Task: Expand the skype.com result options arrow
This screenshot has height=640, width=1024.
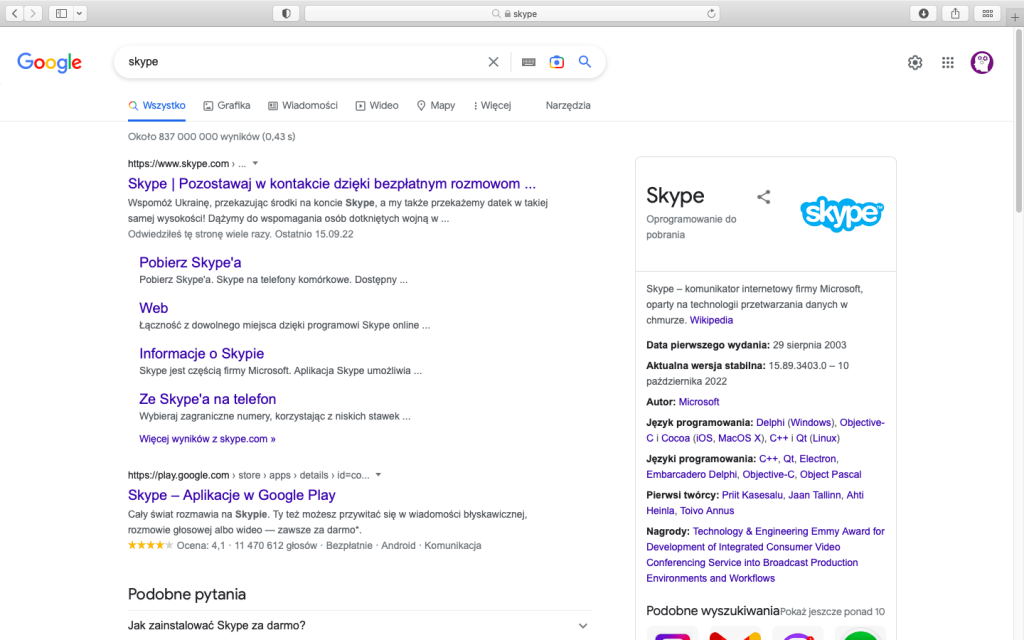Action: point(255,163)
